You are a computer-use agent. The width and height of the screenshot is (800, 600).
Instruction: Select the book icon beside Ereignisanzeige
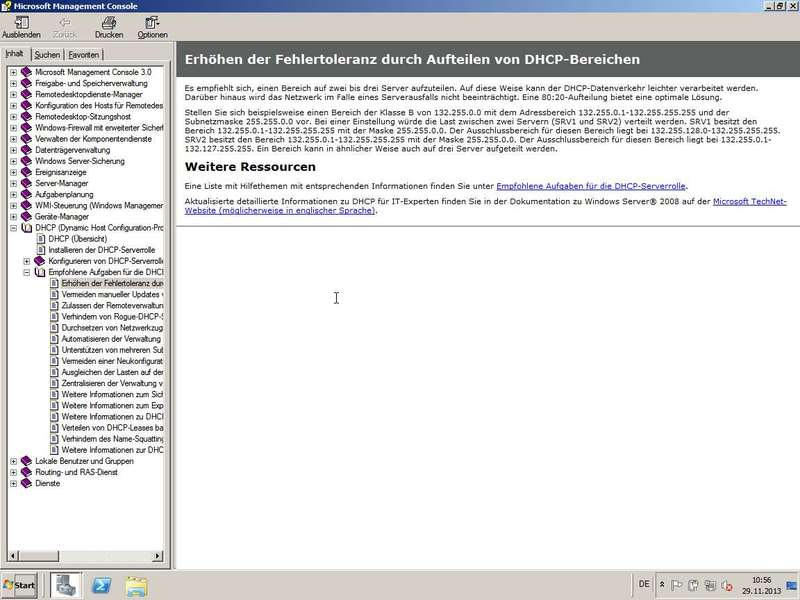27,172
